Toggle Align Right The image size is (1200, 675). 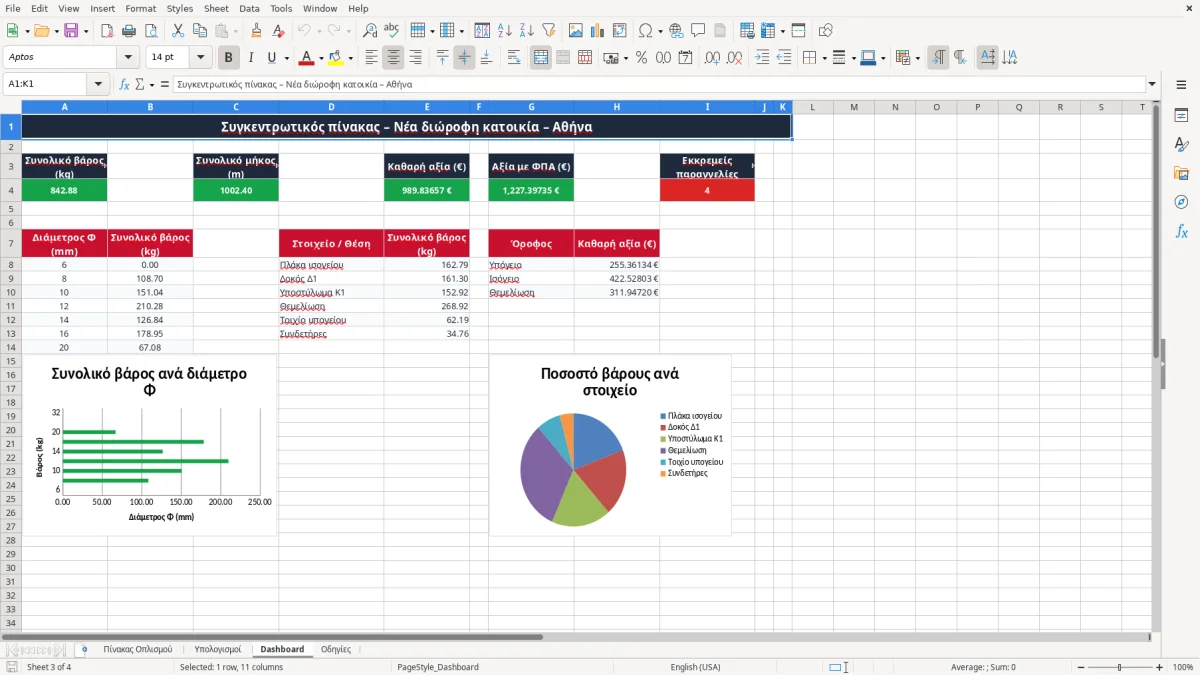click(x=416, y=58)
